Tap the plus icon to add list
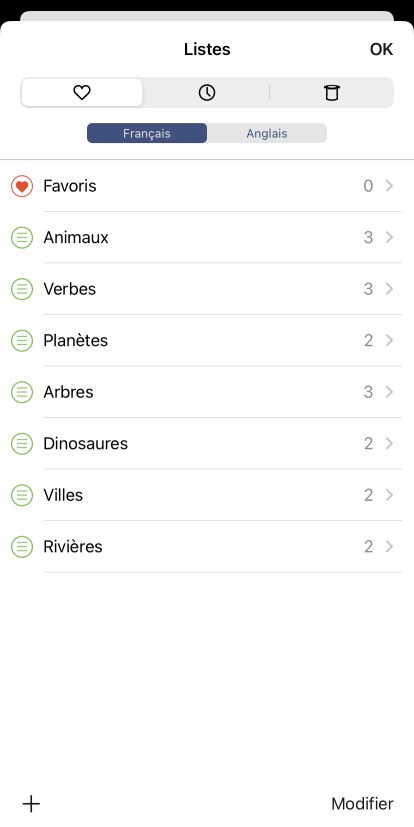This screenshot has width=414, height=827. tap(31, 804)
